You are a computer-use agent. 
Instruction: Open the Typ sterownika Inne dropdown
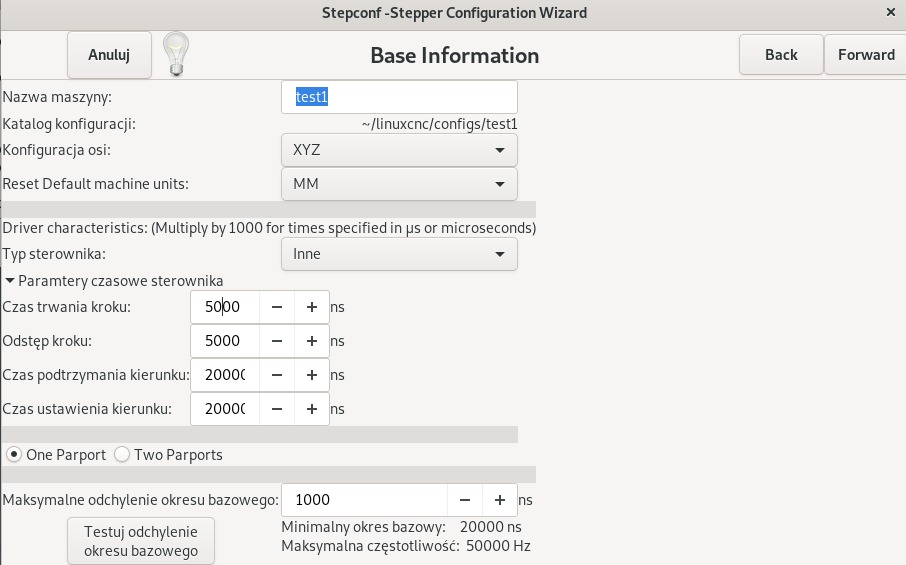pyautogui.click(x=399, y=254)
